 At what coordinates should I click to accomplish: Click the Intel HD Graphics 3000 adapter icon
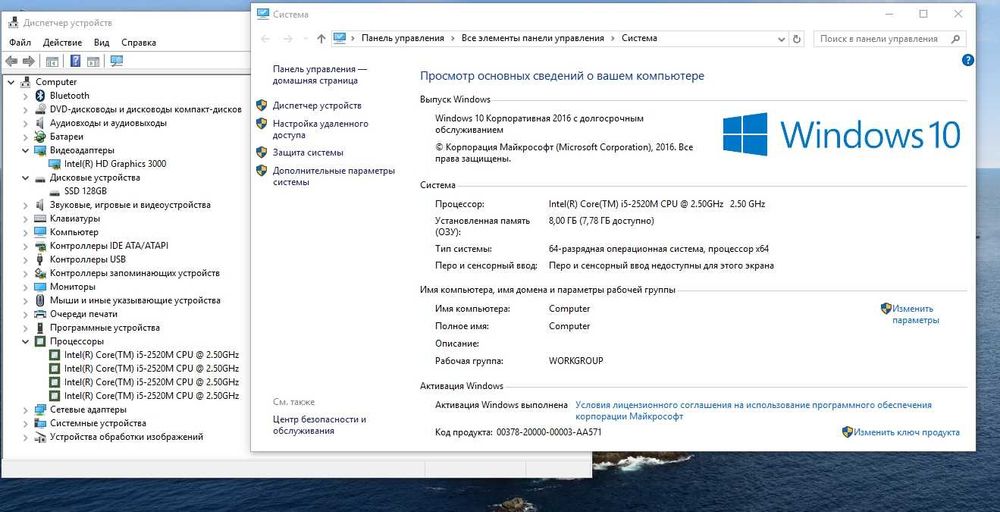55,164
